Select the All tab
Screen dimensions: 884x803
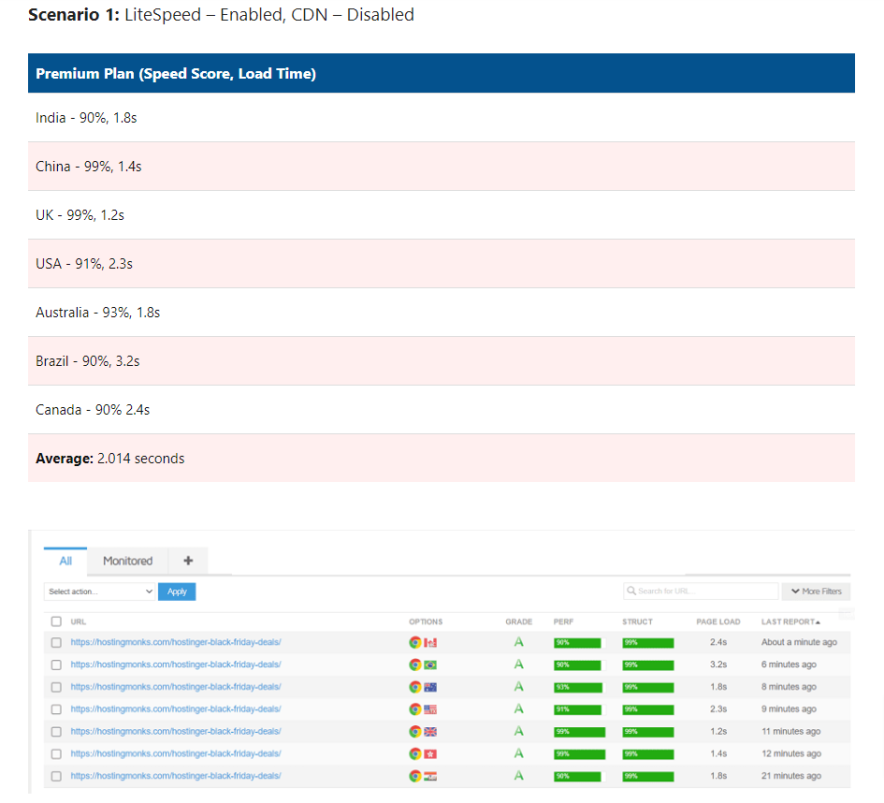pos(64,561)
